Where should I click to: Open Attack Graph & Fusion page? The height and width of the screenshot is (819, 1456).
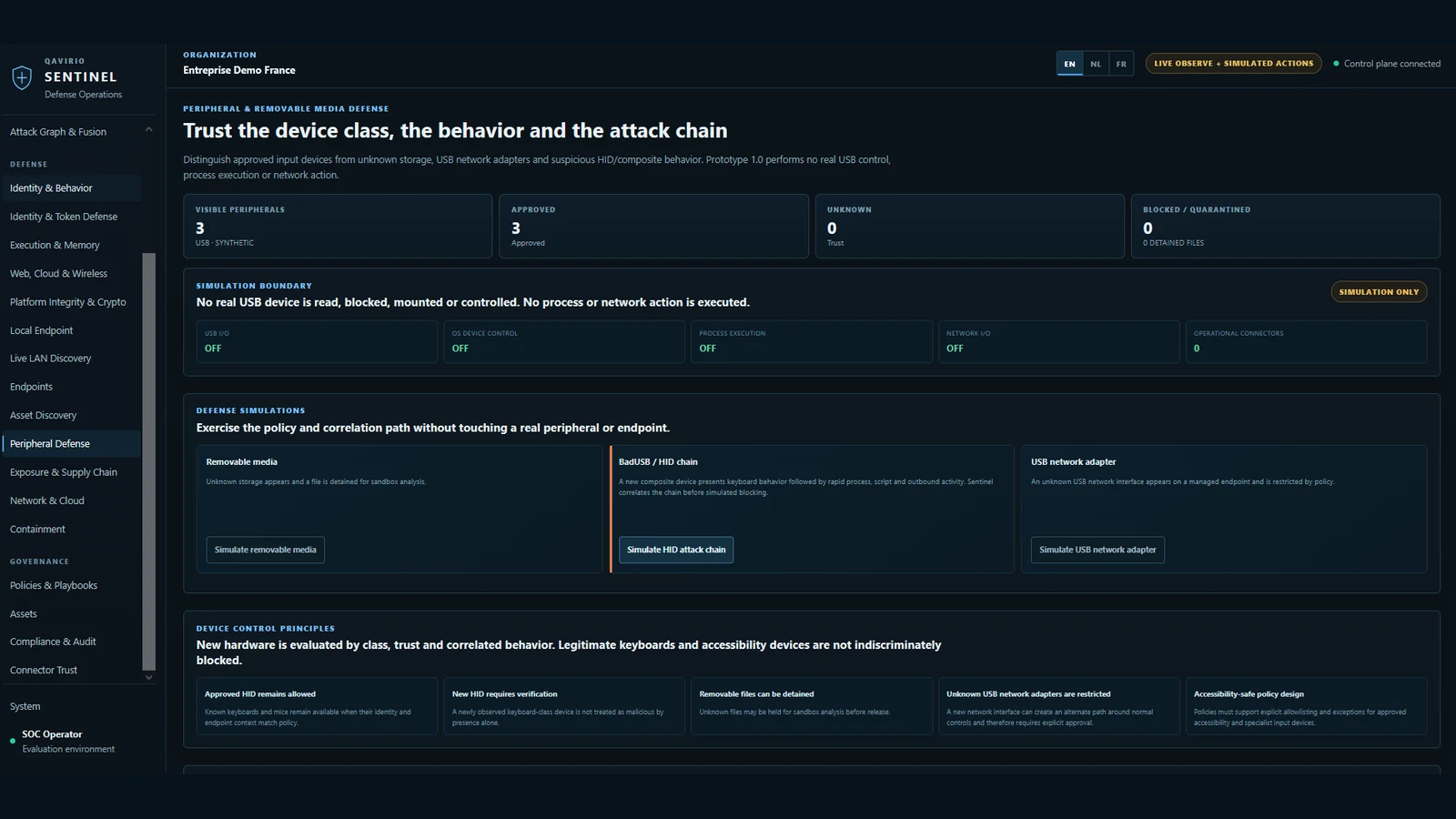click(58, 132)
